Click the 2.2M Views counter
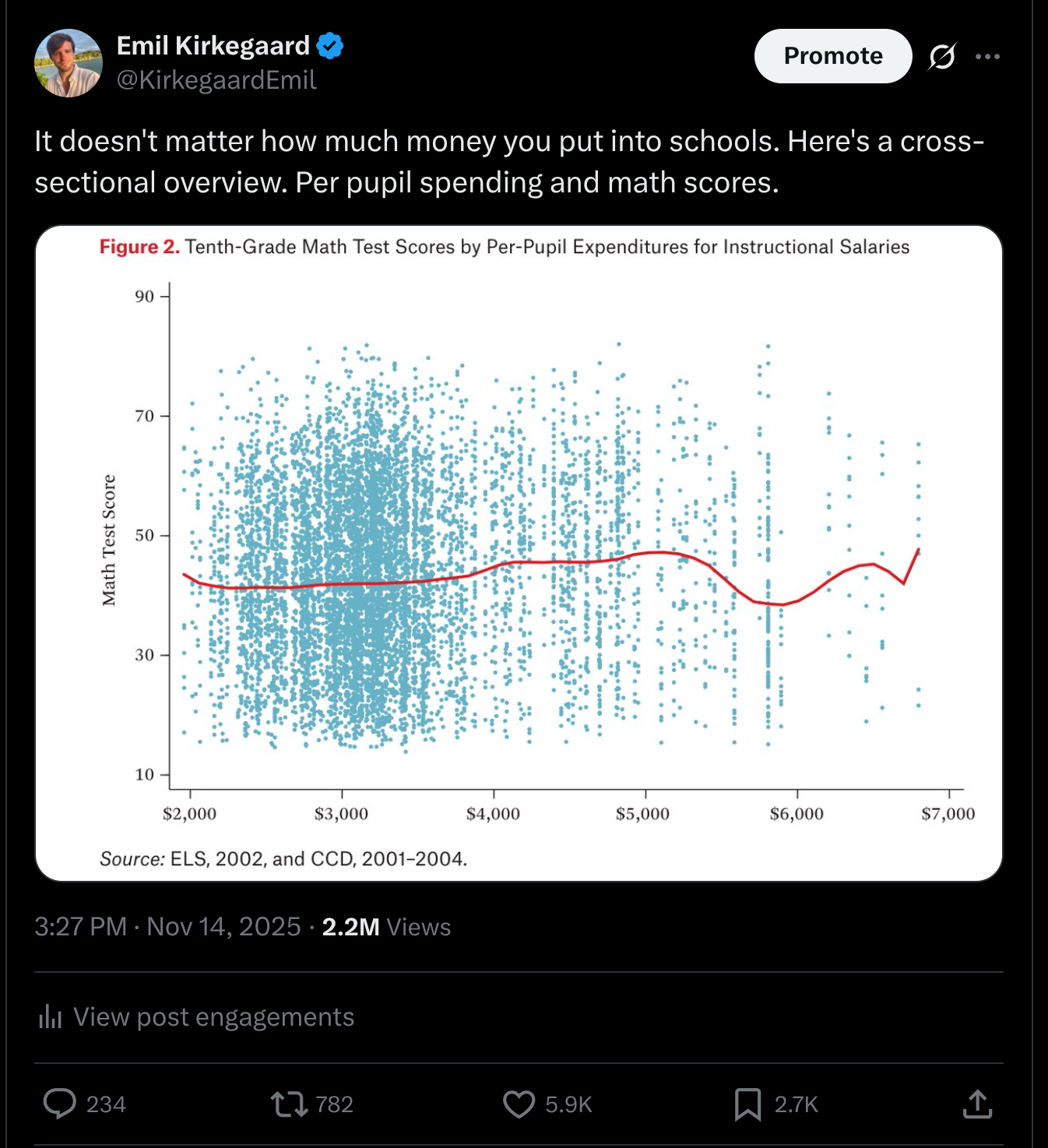This screenshot has height=1148, width=1048. click(350, 927)
